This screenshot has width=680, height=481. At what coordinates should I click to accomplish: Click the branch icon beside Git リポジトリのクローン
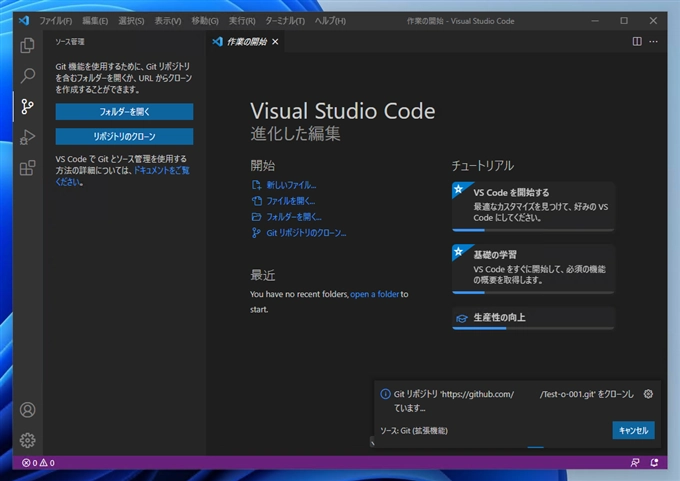[256, 233]
